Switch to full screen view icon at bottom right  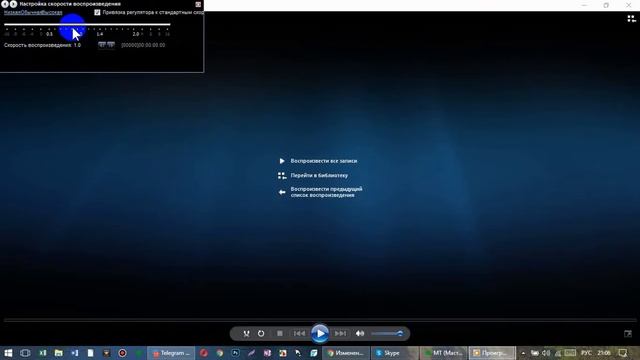coord(628,333)
